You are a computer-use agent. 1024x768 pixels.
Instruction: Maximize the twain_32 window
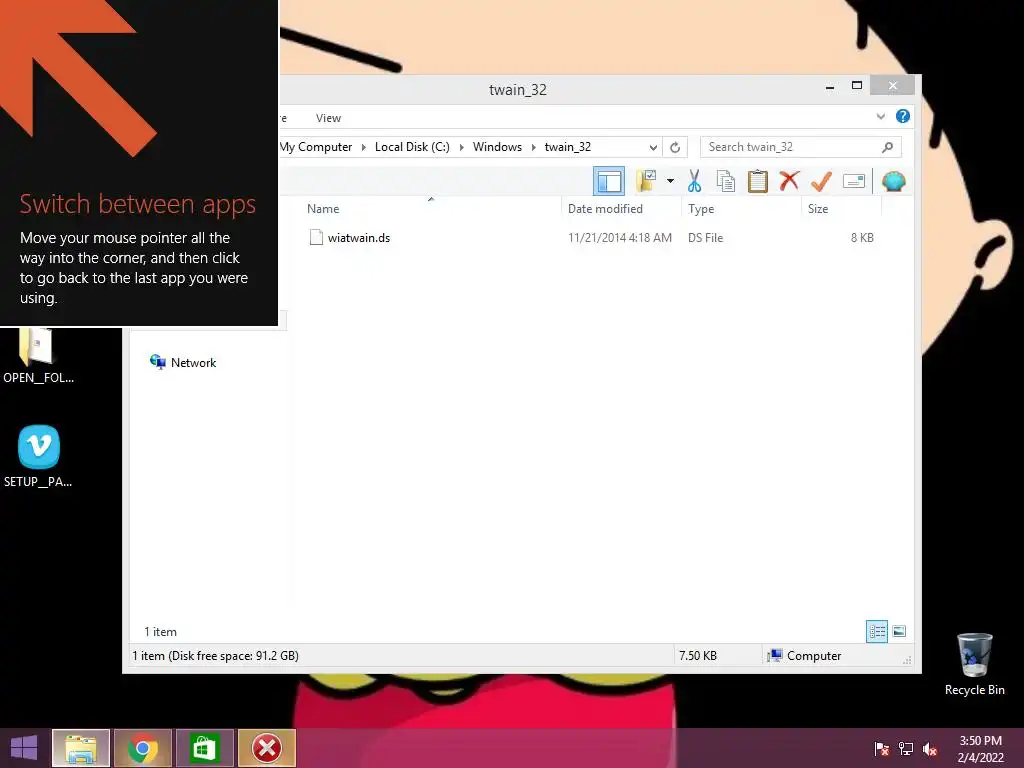click(857, 86)
